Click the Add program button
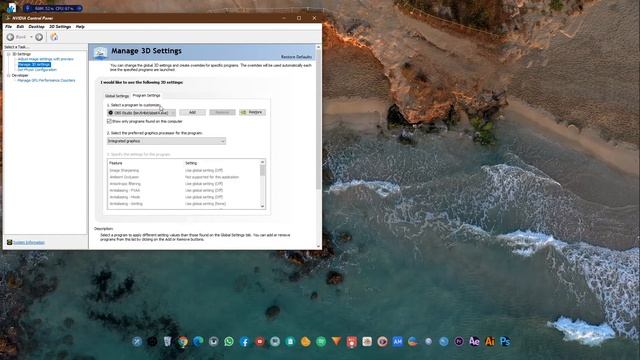Viewport: 640px width, 360px height. 192,112
